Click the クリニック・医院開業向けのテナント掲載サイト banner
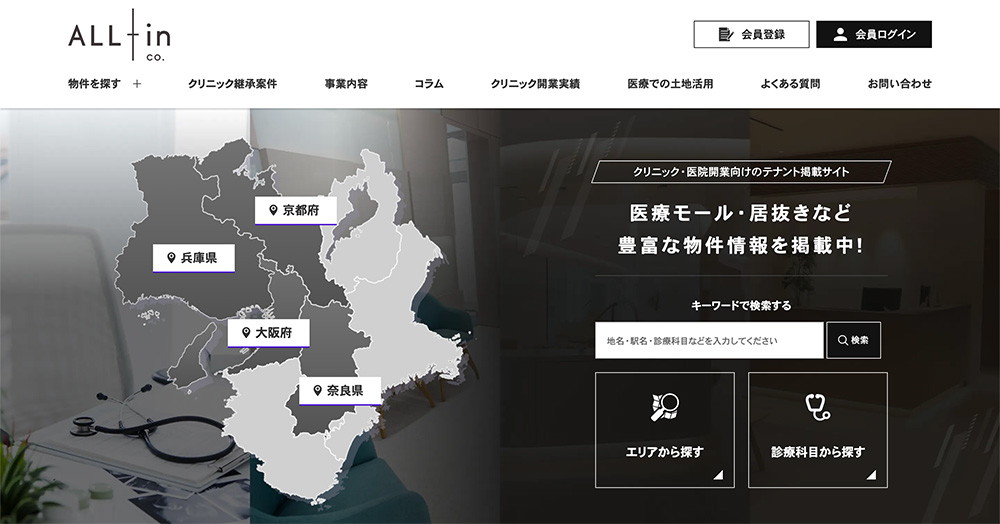This screenshot has height=524, width=1000. point(741,172)
